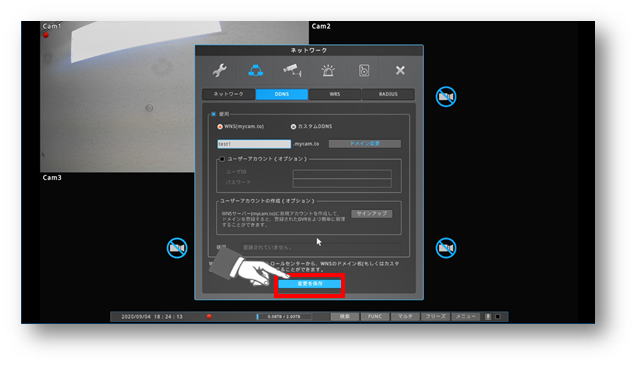Screen dimensions: 637x366
Task: Click the no-camera icon in Cam3 pane
Action: tap(177, 248)
